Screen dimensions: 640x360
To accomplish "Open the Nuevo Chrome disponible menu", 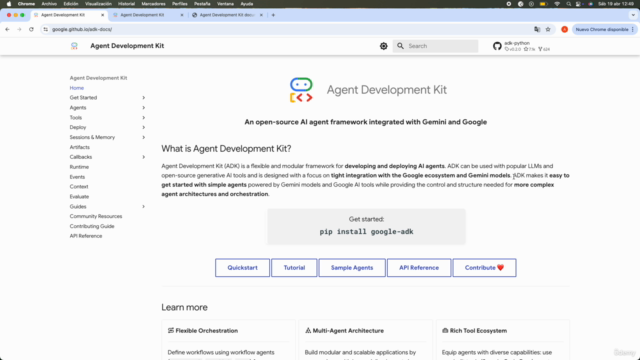I will pyautogui.click(x=604, y=29).
